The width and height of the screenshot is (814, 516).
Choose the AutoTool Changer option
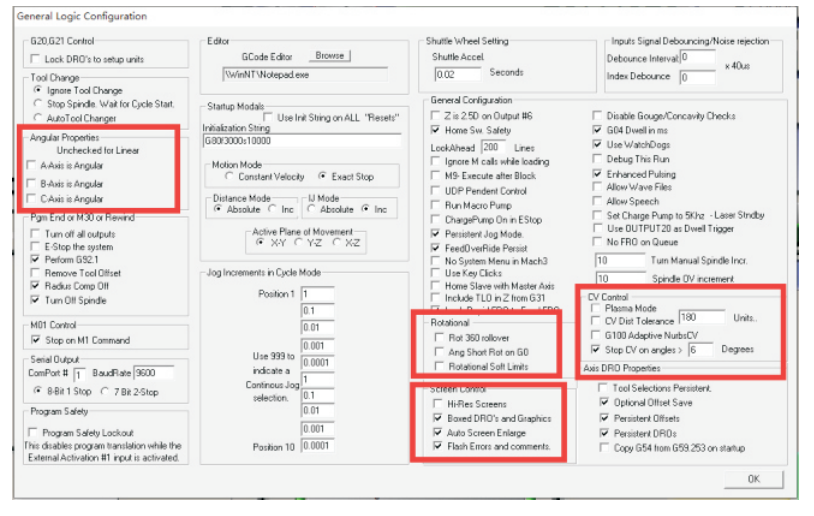pyautogui.click(x=38, y=118)
